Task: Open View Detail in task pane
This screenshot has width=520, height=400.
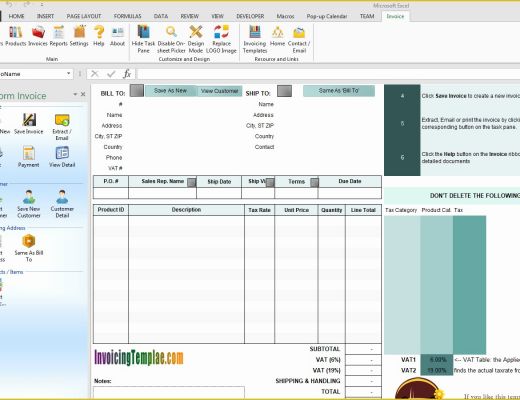Action: click(62, 157)
